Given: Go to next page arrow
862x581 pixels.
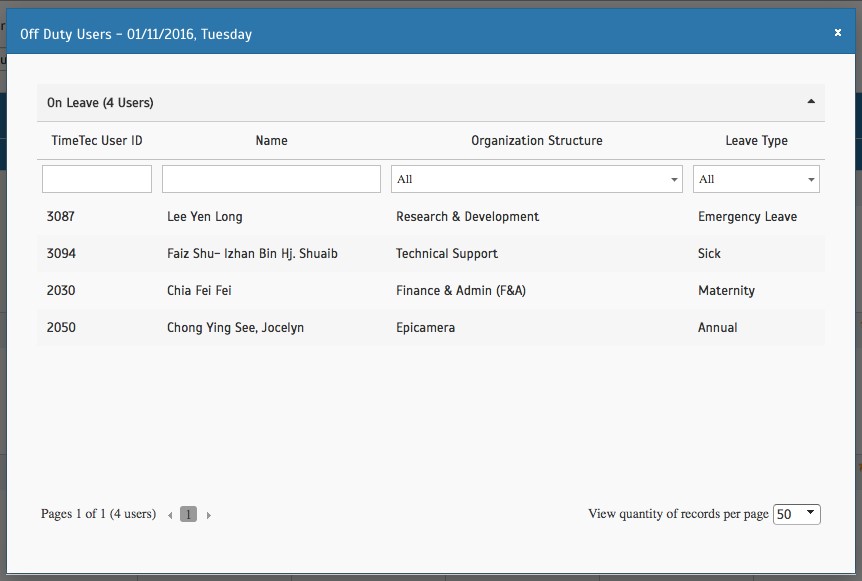Looking at the screenshot, I should point(208,515).
